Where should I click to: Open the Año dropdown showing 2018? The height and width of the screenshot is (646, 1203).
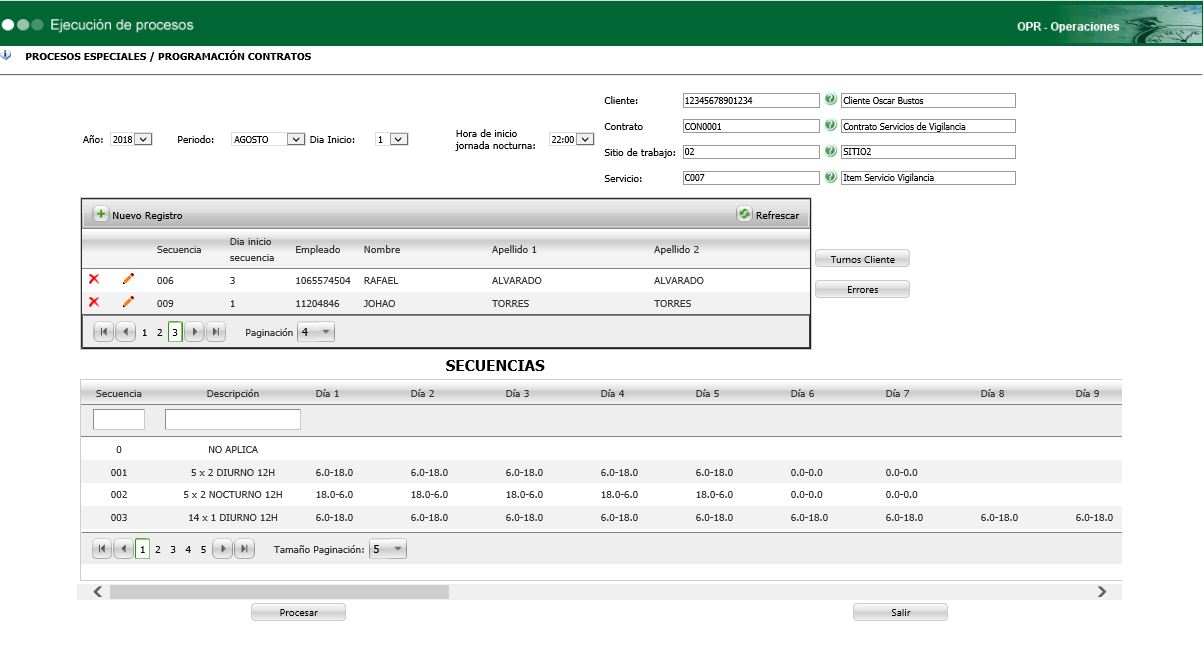pos(132,139)
